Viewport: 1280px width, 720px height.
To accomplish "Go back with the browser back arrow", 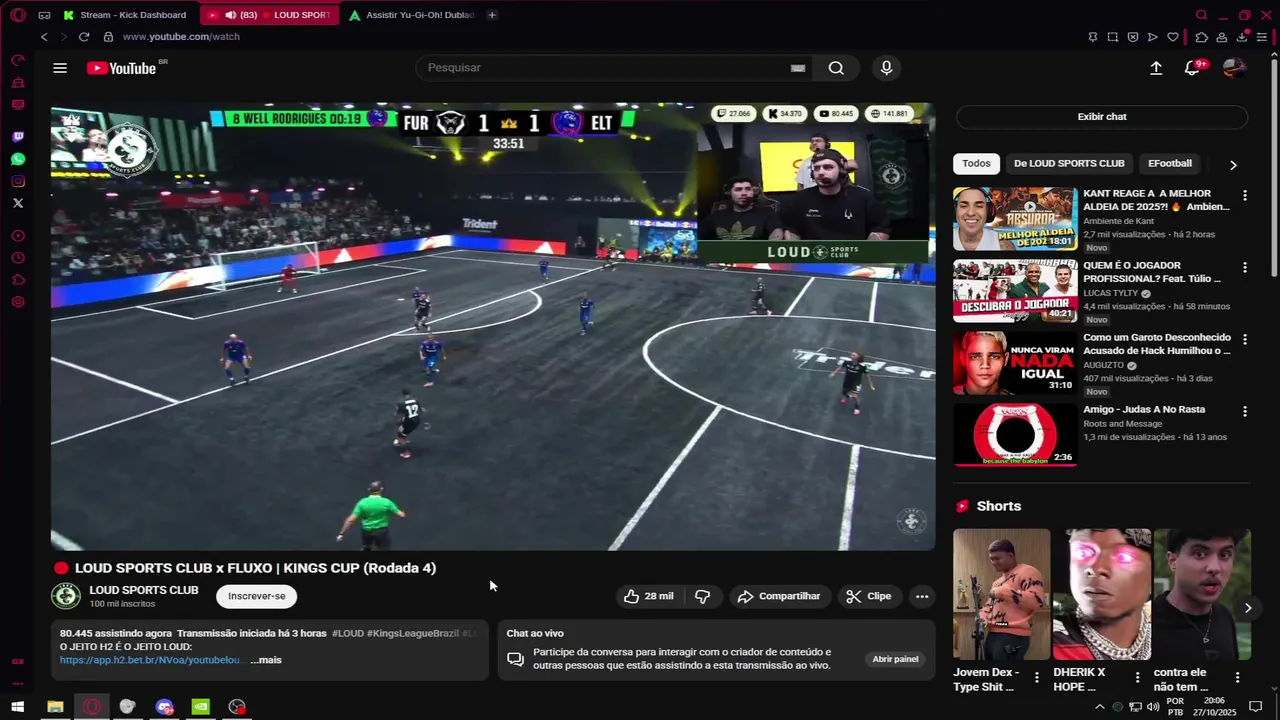I will click(44, 37).
